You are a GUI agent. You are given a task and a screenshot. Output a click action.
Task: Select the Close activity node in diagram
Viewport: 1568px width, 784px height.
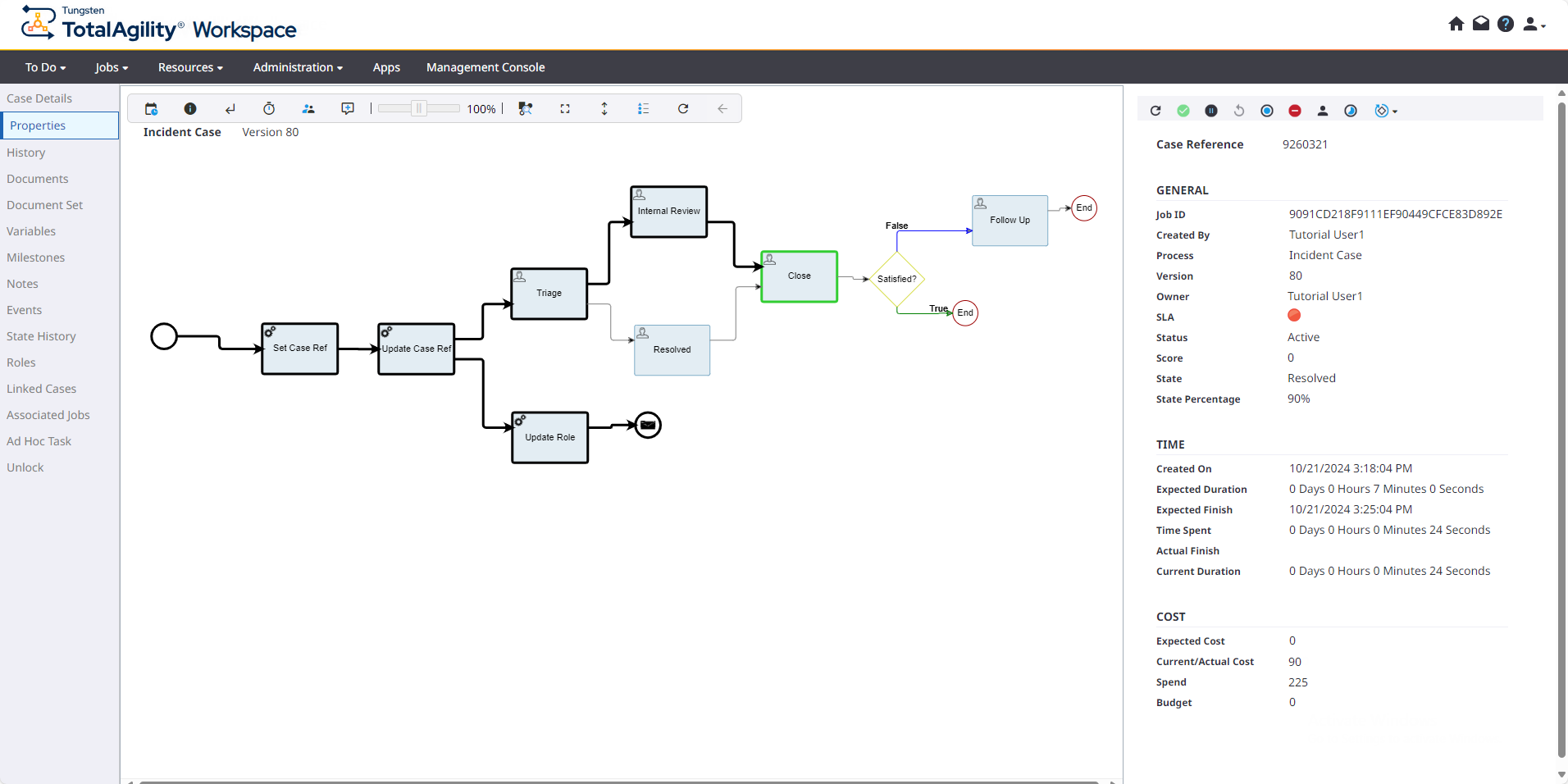[x=799, y=277]
